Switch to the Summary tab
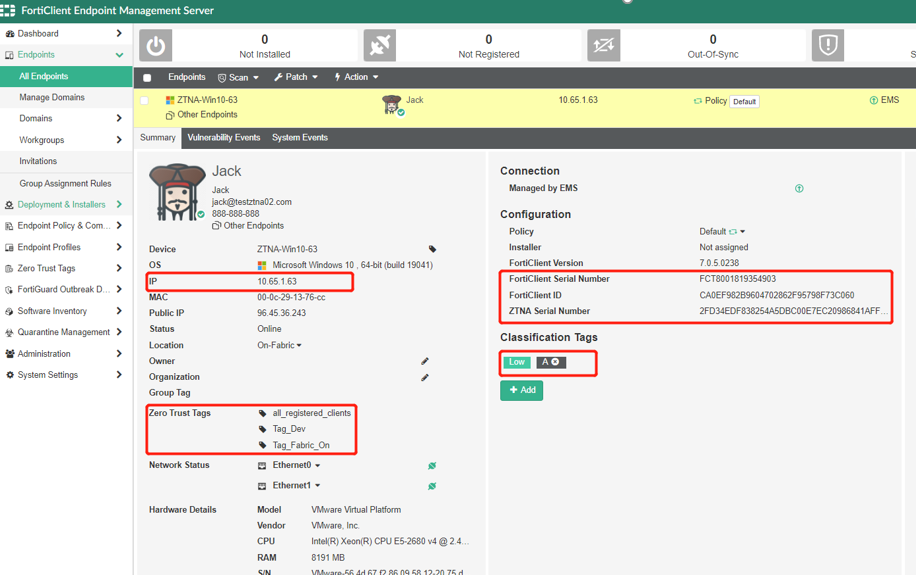 [x=158, y=137]
